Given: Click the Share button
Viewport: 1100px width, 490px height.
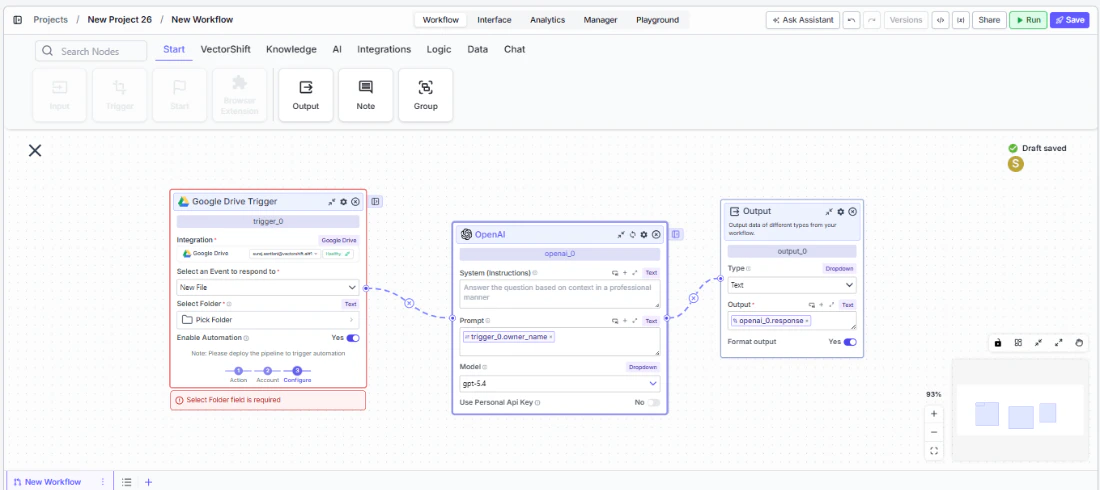Looking at the screenshot, I should coord(989,20).
